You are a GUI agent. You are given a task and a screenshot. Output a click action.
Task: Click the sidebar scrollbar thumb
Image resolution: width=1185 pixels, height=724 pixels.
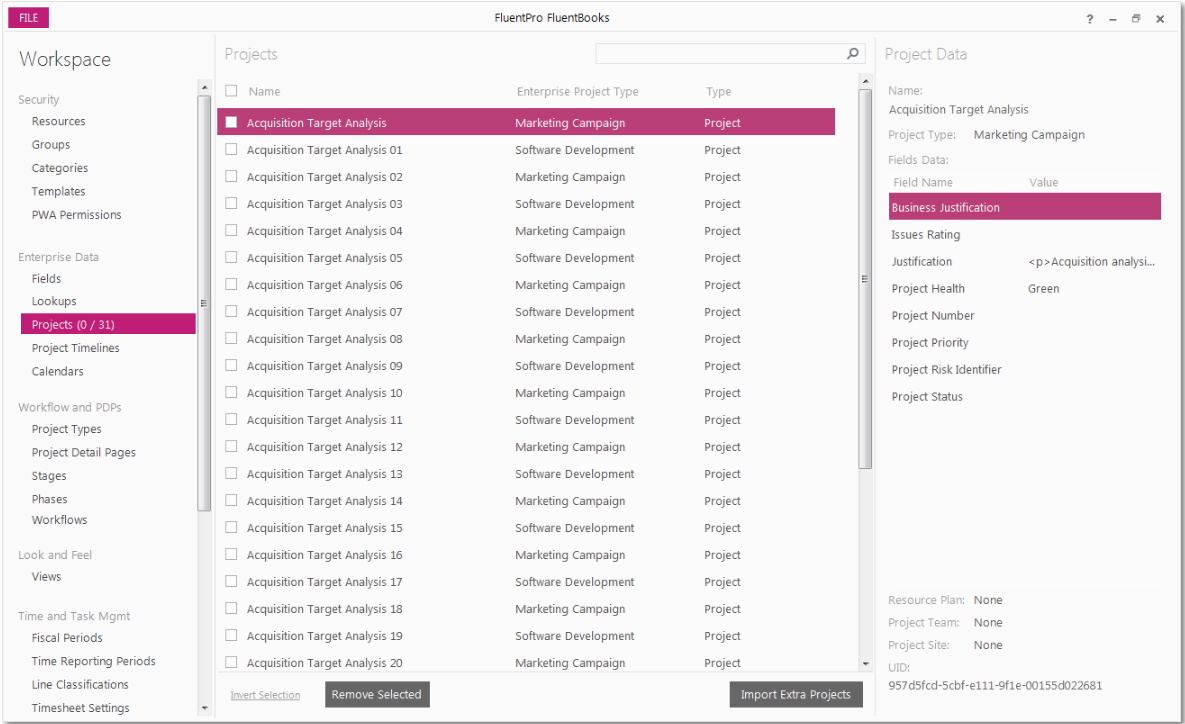pyautogui.click(x=204, y=303)
